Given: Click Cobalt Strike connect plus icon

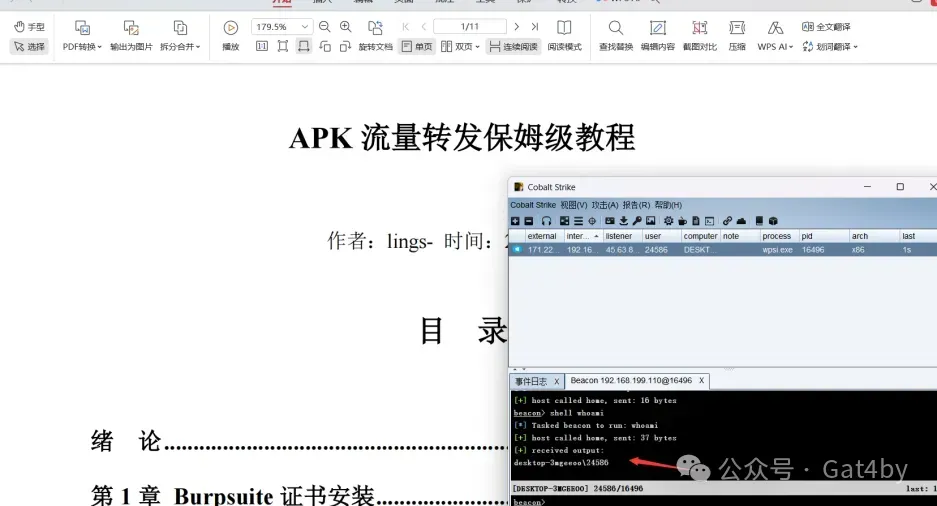Looking at the screenshot, I should point(515,221).
